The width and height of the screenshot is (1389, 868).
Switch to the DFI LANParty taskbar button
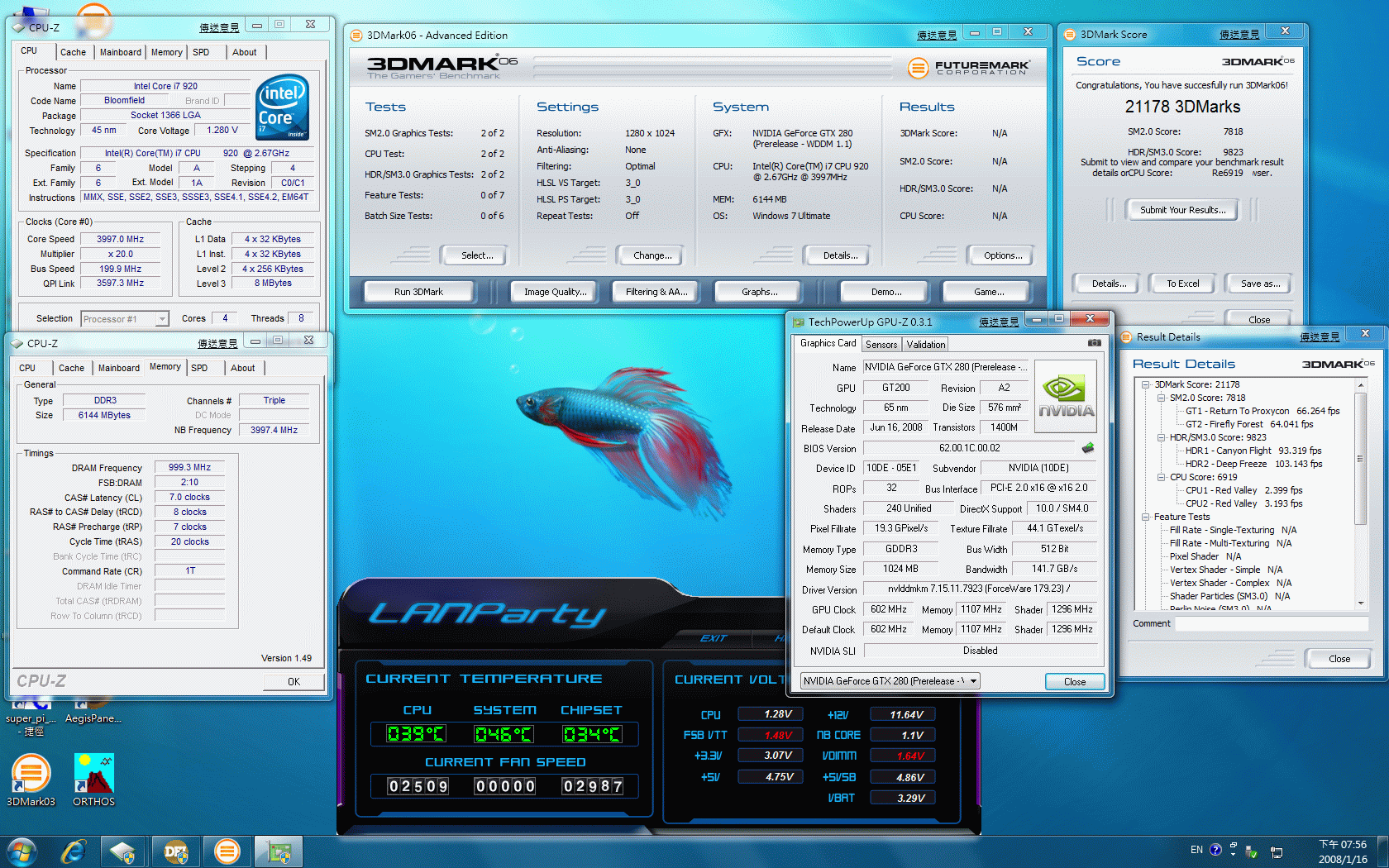click(x=175, y=851)
